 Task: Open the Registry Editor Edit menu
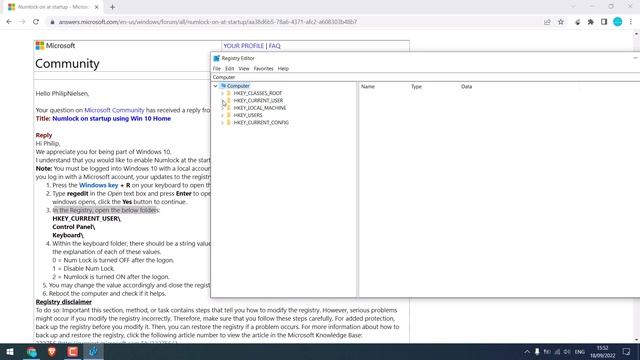click(x=230, y=69)
